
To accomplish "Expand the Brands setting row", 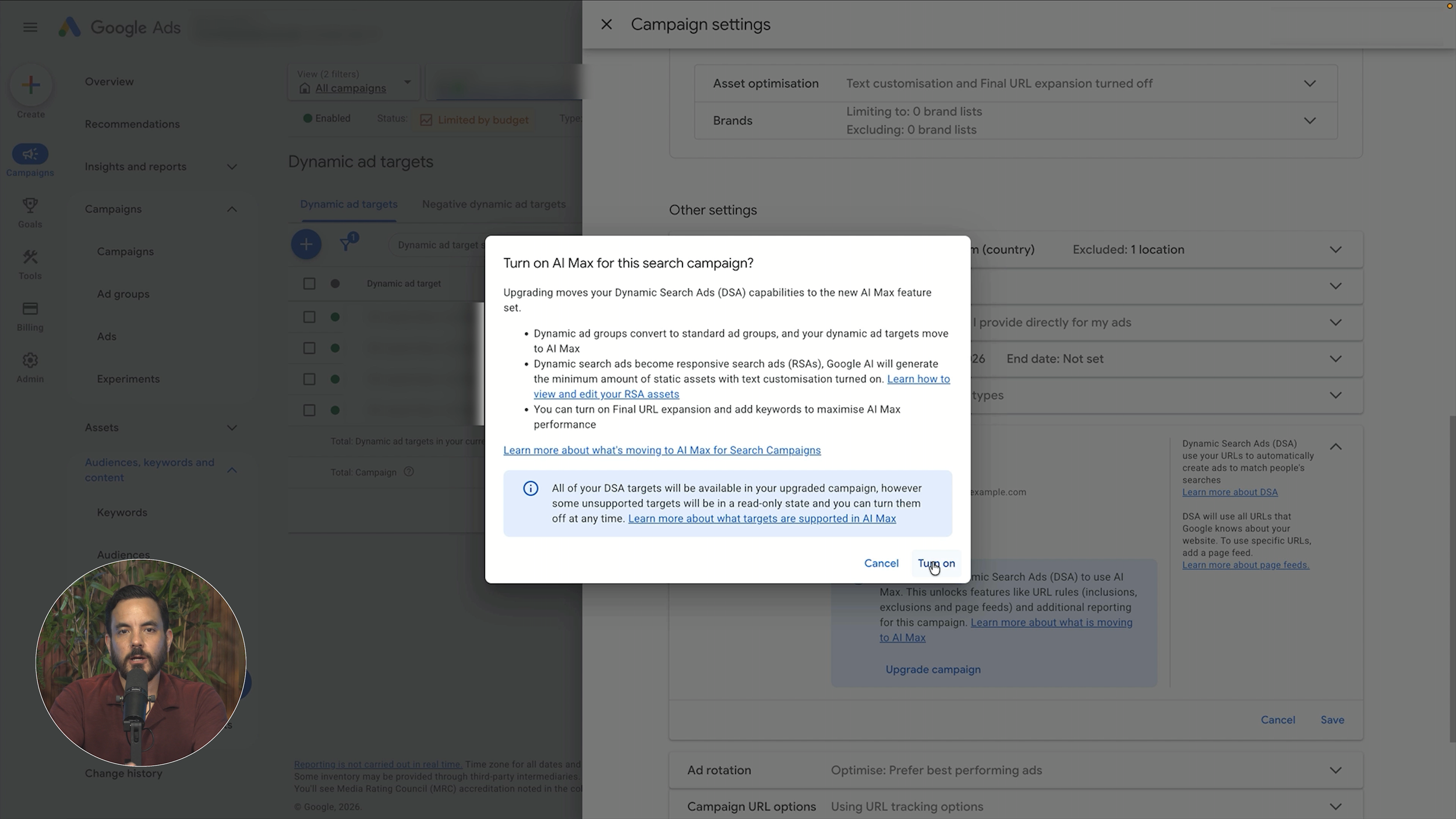I will coord(1310,121).
